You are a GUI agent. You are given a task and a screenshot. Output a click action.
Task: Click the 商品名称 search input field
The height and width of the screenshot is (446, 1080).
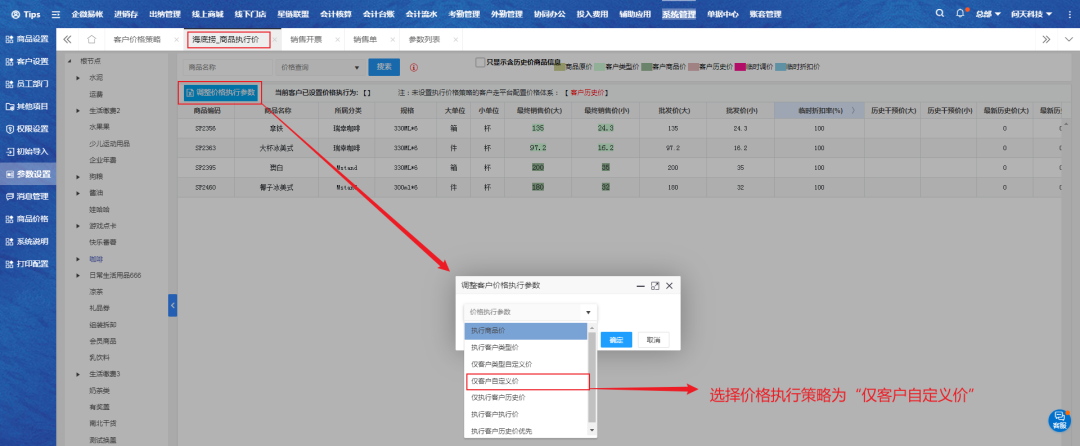coord(227,67)
